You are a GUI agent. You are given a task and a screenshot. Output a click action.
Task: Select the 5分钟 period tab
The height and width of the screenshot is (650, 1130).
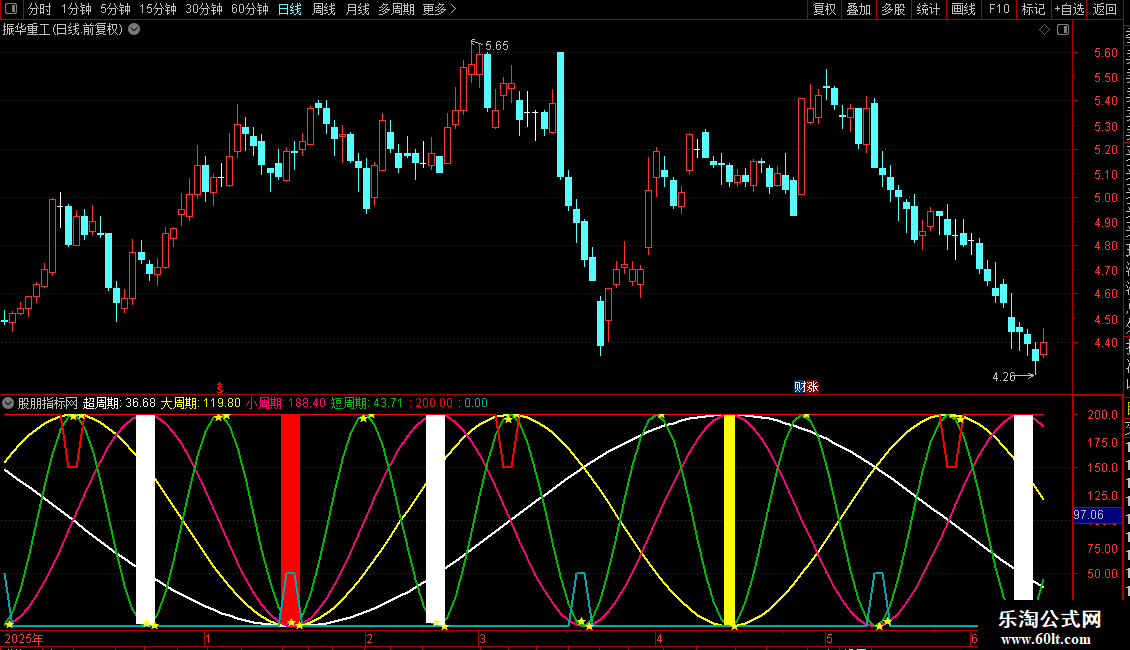[115, 9]
